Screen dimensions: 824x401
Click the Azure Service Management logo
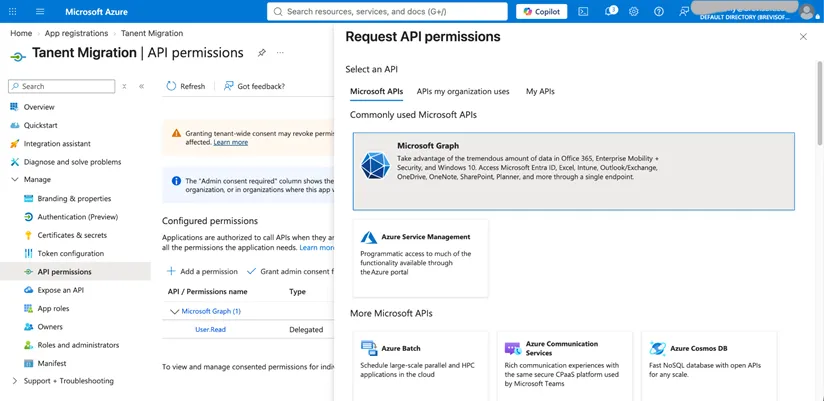pyautogui.click(x=368, y=237)
